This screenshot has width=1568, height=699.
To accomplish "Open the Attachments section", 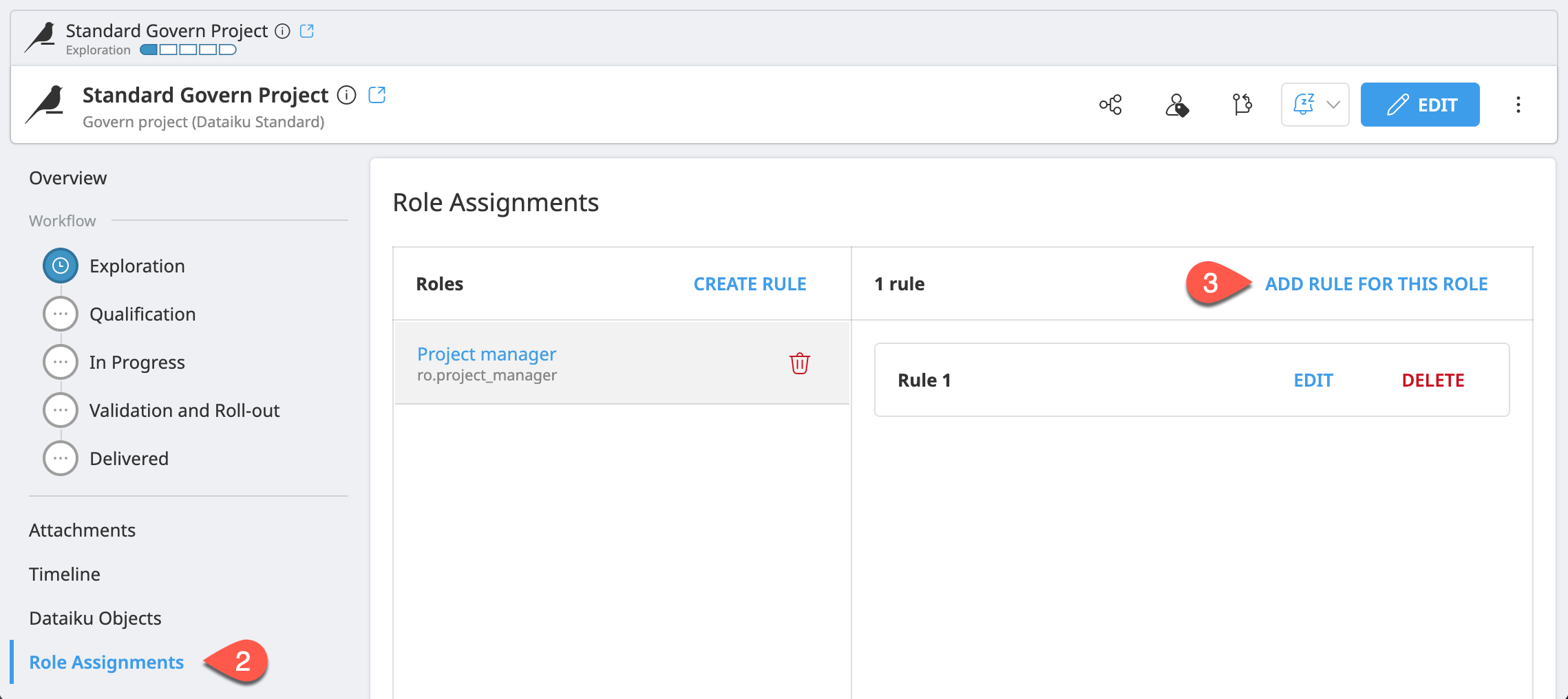I will (x=82, y=530).
